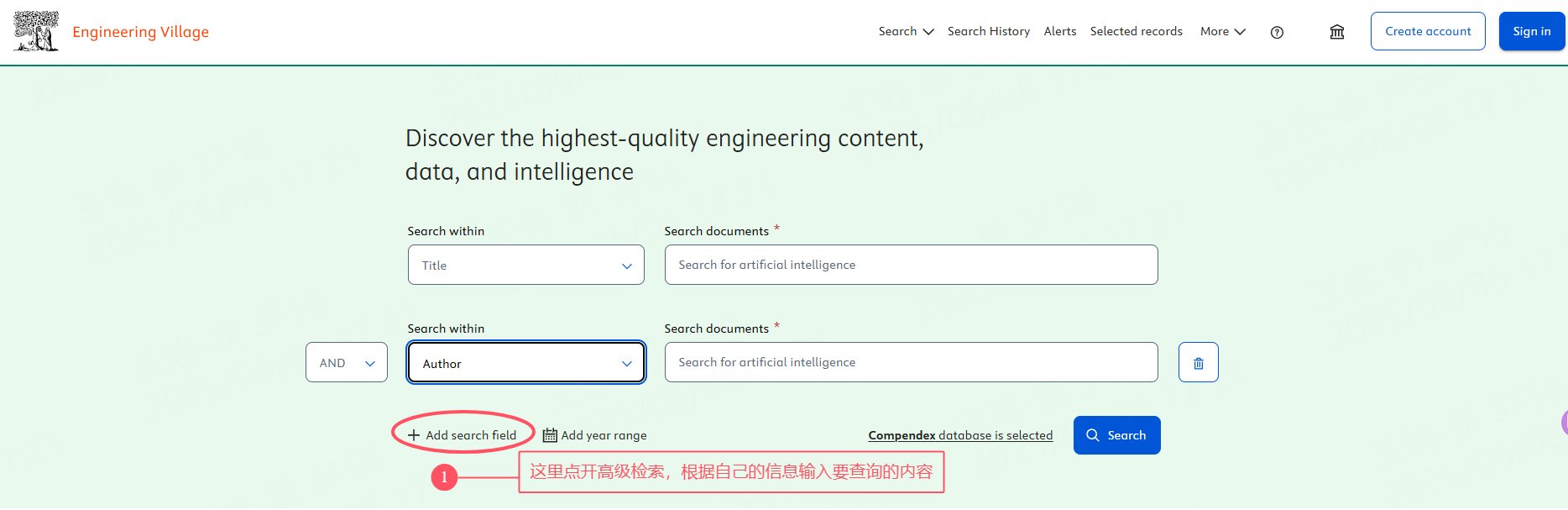Click the Engineering Village home link
1568x510 pixels.
(140, 32)
